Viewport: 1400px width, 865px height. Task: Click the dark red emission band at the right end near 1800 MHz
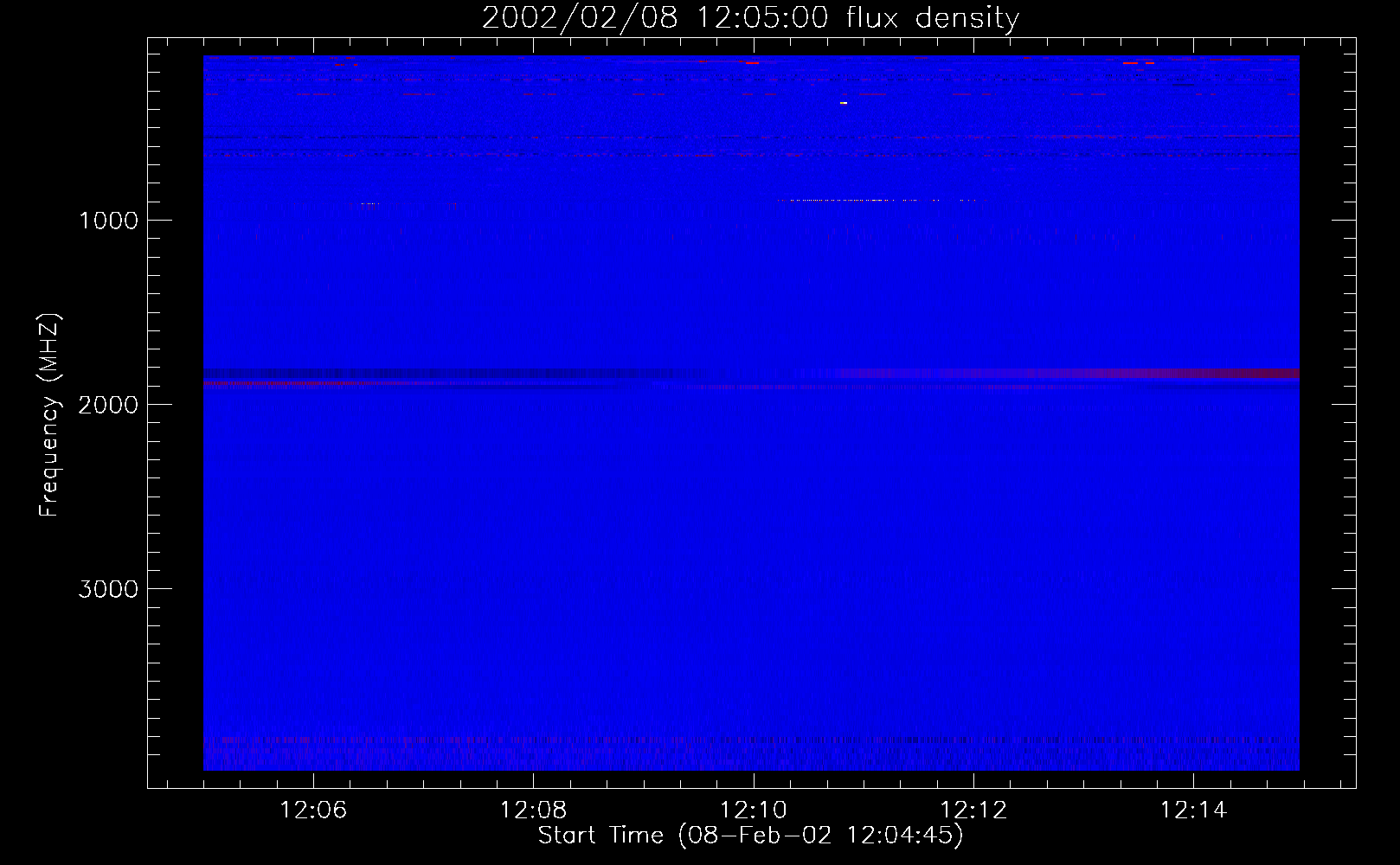tap(1211, 373)
